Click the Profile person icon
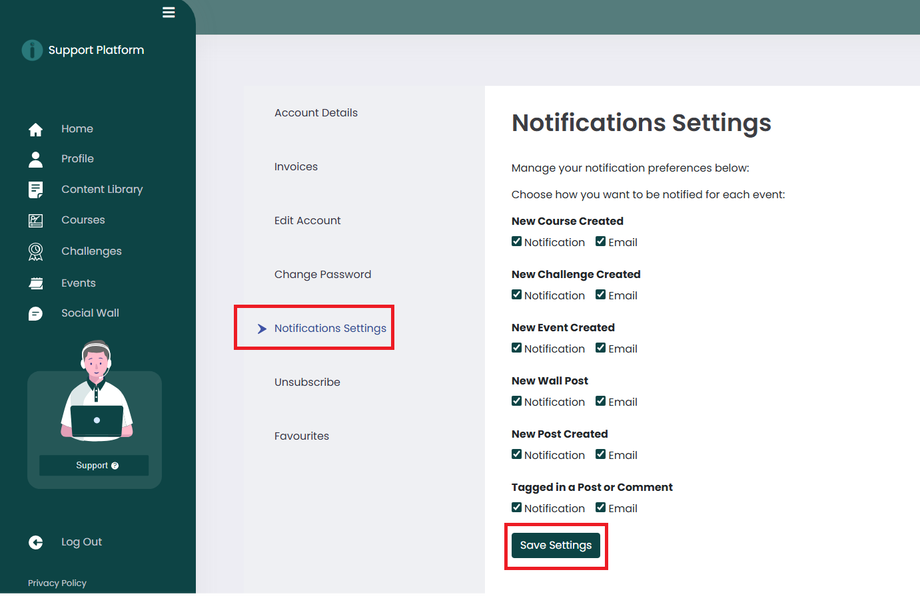This screenshot has width=920, height=600. (x=36, y=160)
